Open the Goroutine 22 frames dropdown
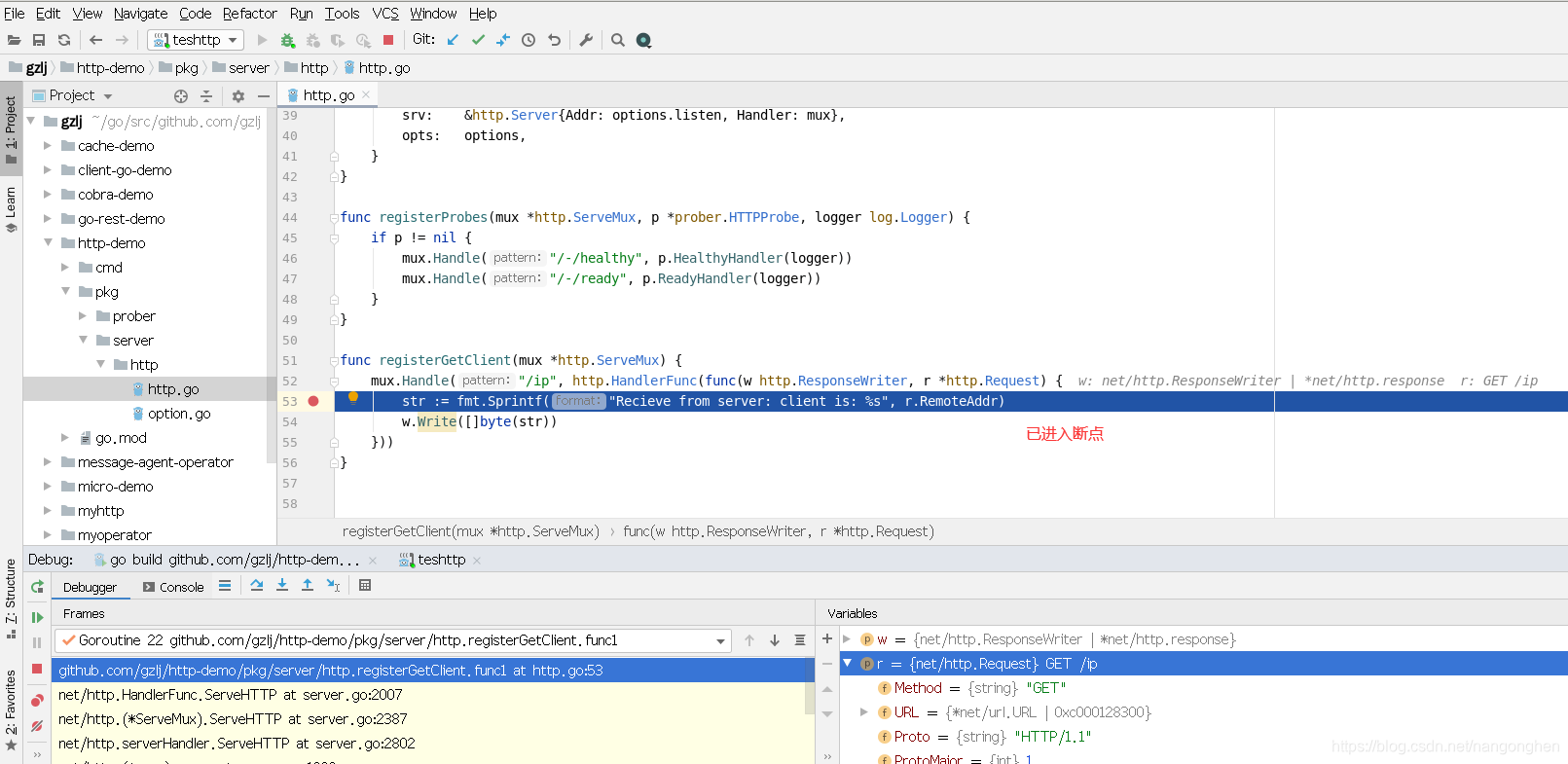The height and width of the screenshot is (764, 1568). 721,641
